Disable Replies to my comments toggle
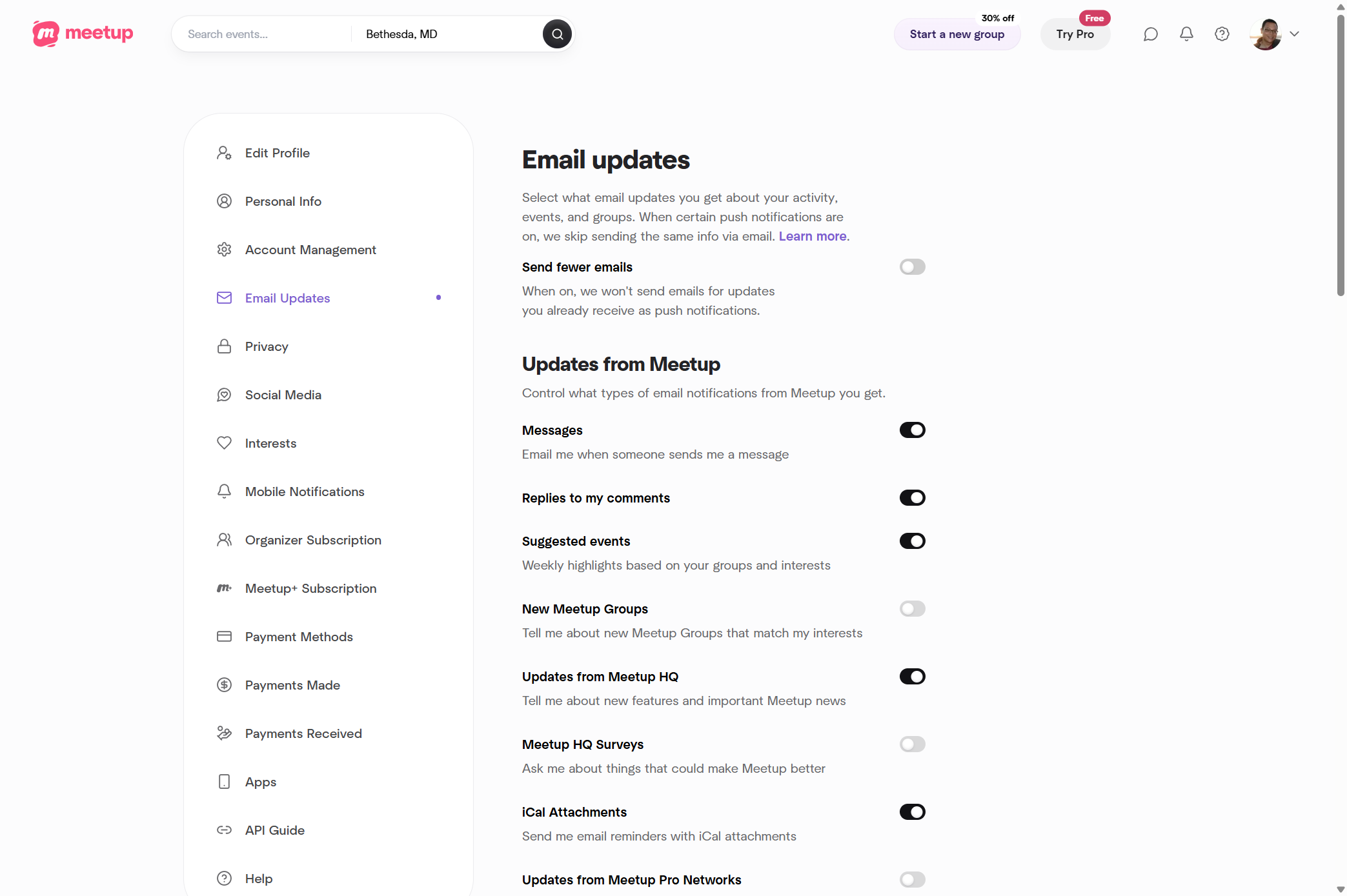Image resolution: width=1347 pixels, height=896 pixels. (912, 498)
